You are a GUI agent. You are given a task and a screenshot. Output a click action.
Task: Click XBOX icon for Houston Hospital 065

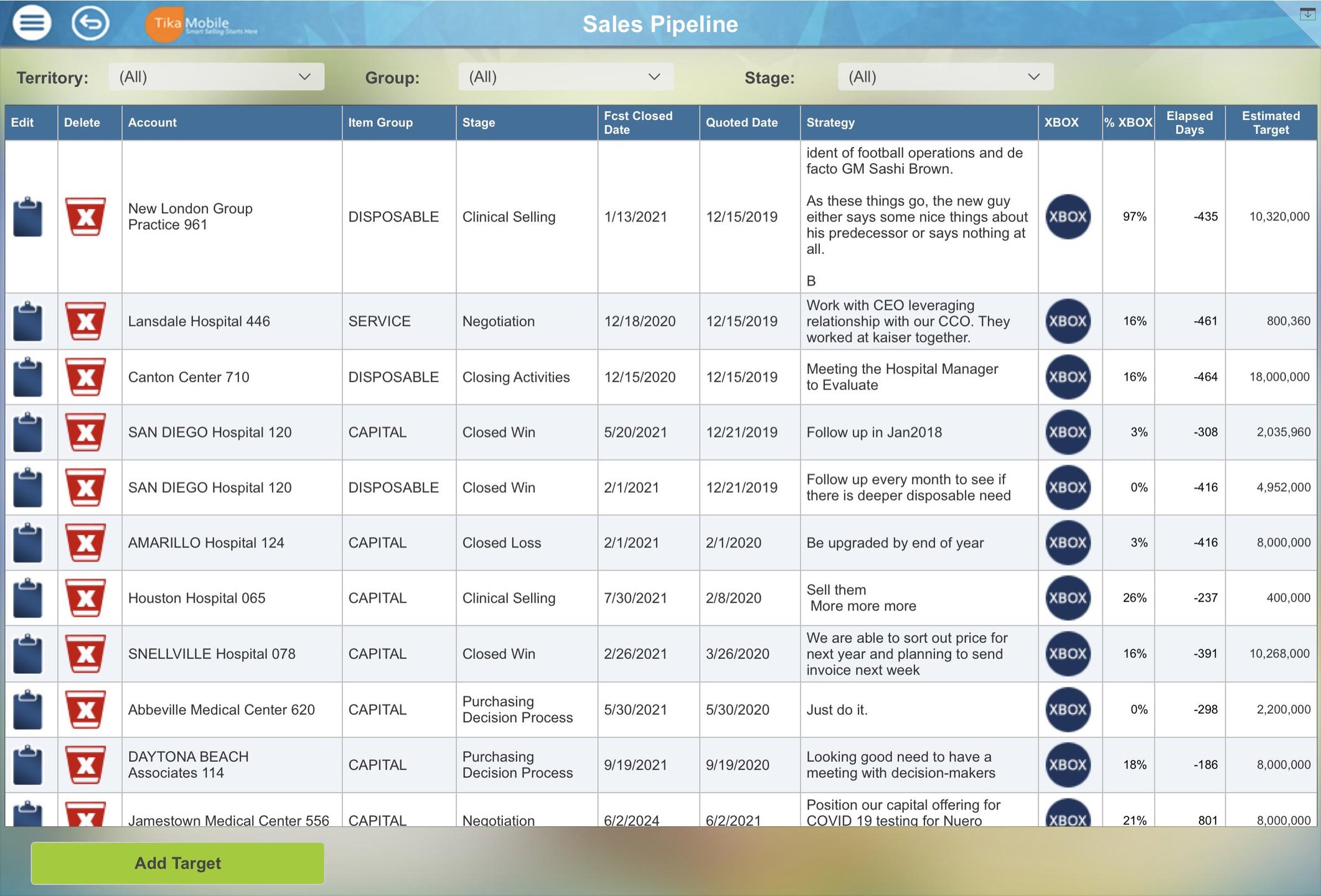click(x=1068, y=598)
